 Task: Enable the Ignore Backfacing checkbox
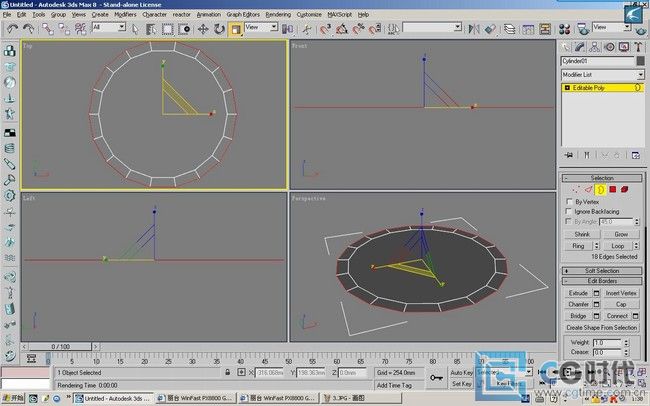[x=569, y=212]
